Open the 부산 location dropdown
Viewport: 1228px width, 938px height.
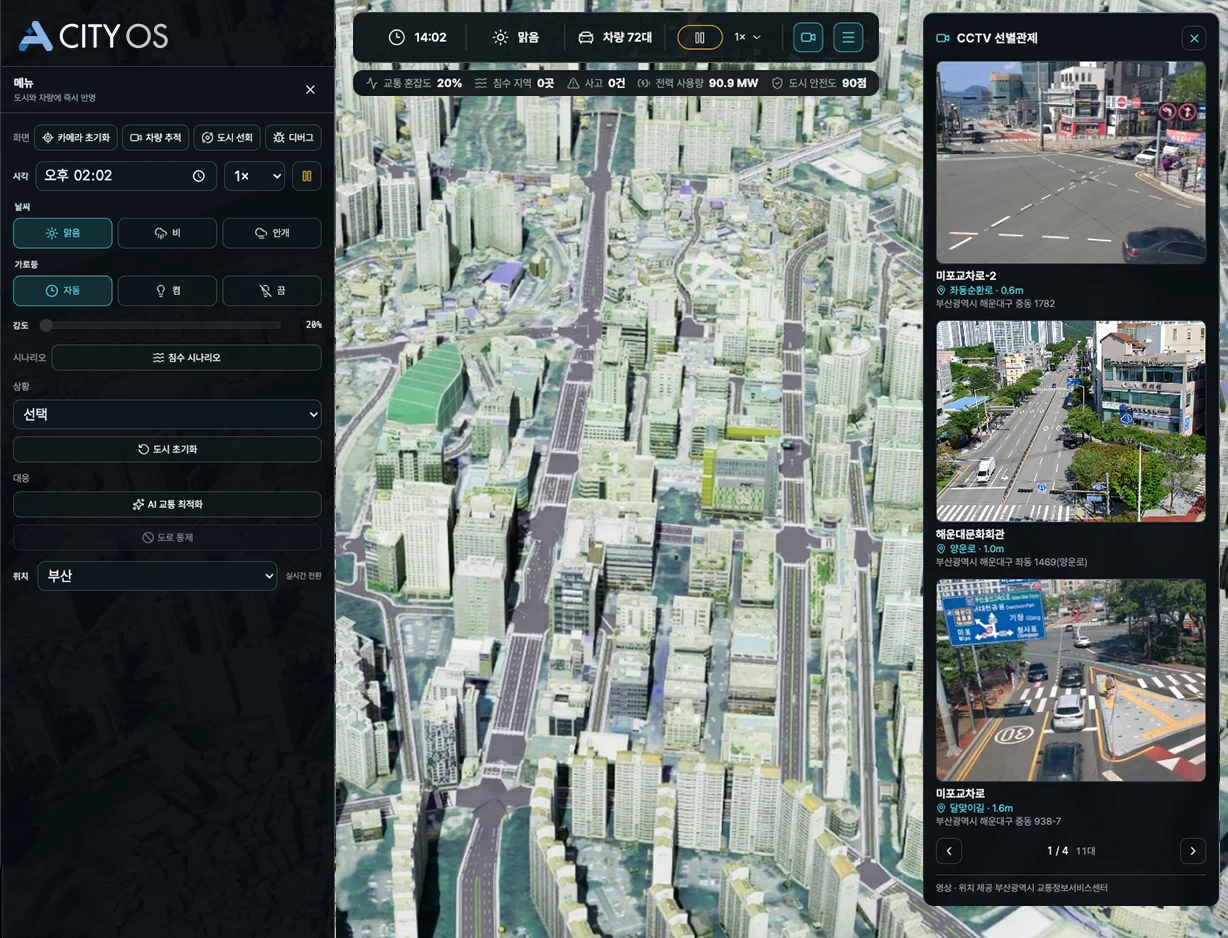157,576
